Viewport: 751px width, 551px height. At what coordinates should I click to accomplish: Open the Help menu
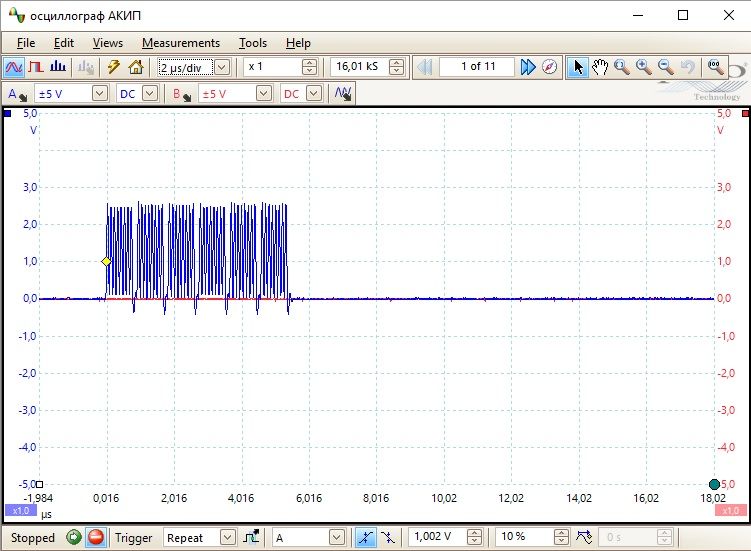[x=298, y=43]
